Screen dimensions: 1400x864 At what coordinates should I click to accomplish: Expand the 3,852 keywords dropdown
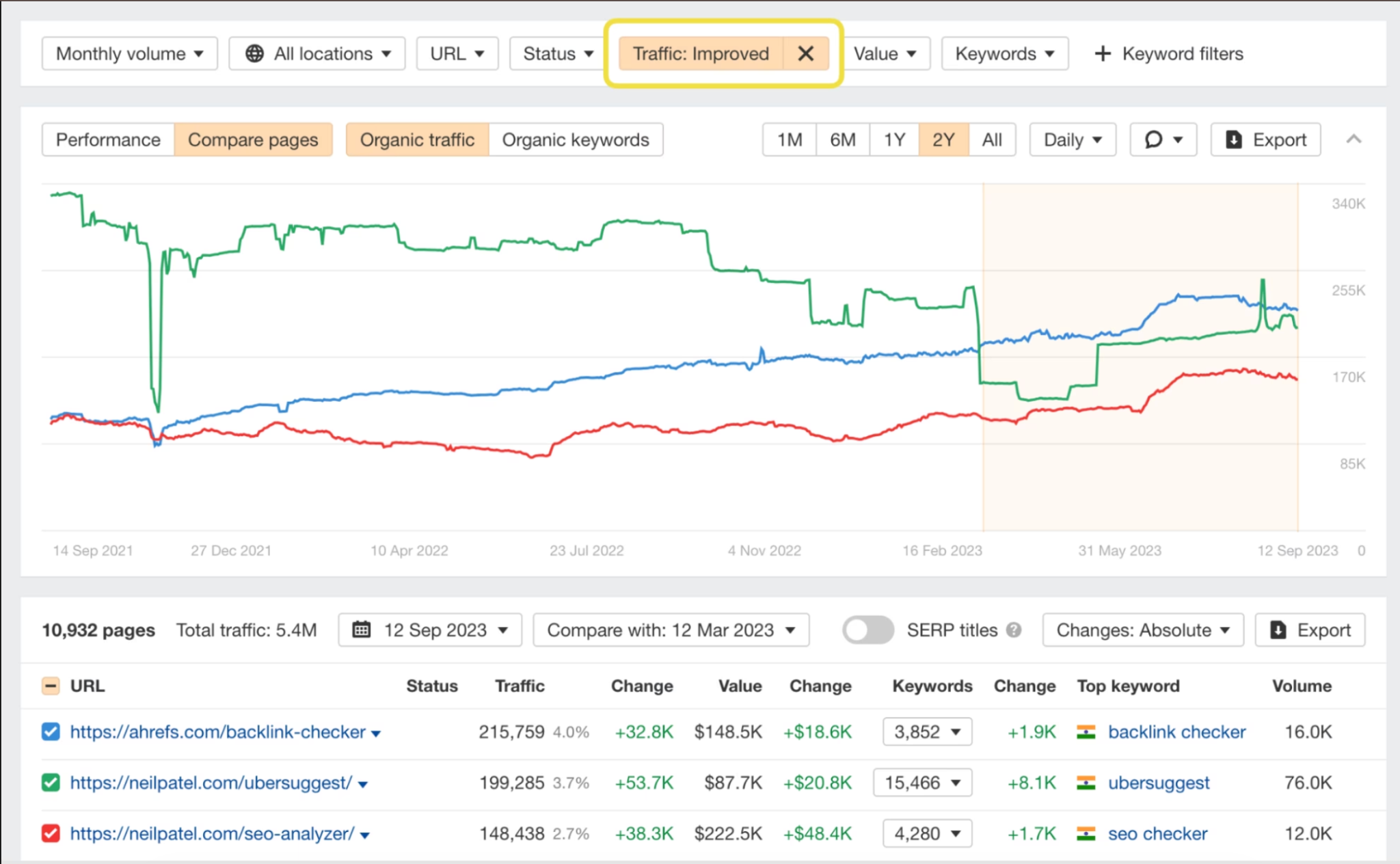(x=928, y=731)
